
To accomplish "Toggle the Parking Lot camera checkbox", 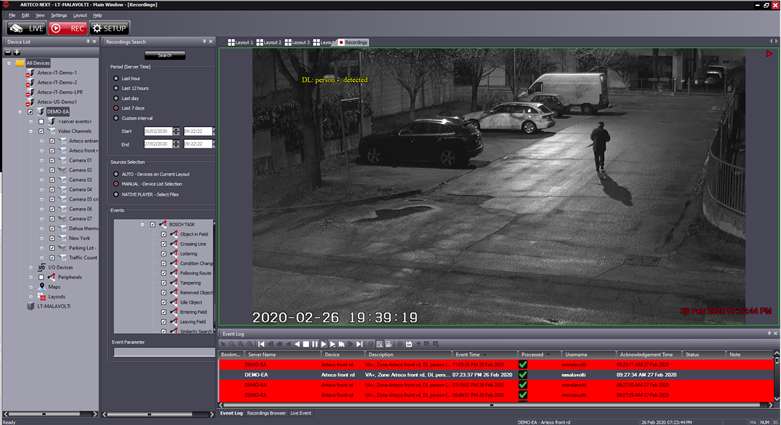I will point(51,247).
